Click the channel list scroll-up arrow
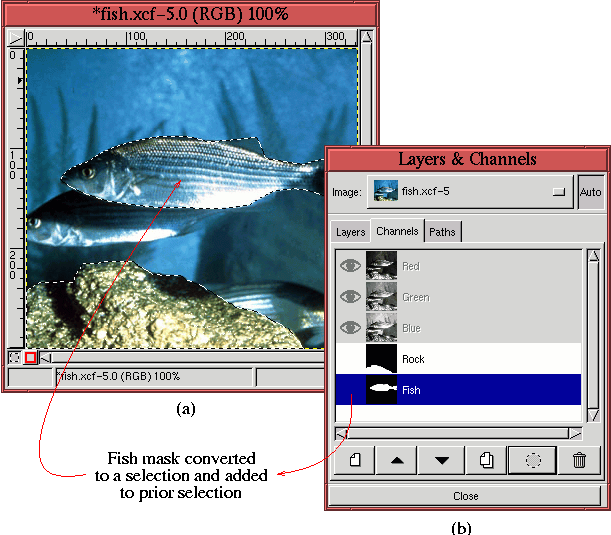The height and width of the screenshot is (535, 611). click(x=592, y=256)
